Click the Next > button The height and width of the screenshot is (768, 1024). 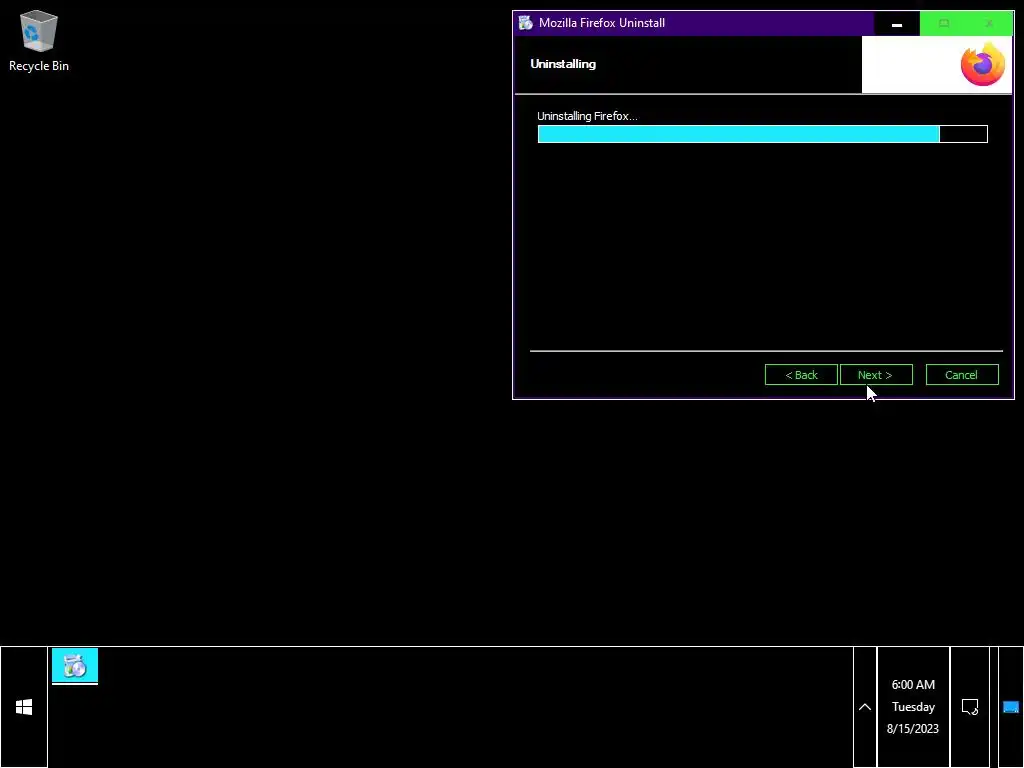[x=876, y=375]
